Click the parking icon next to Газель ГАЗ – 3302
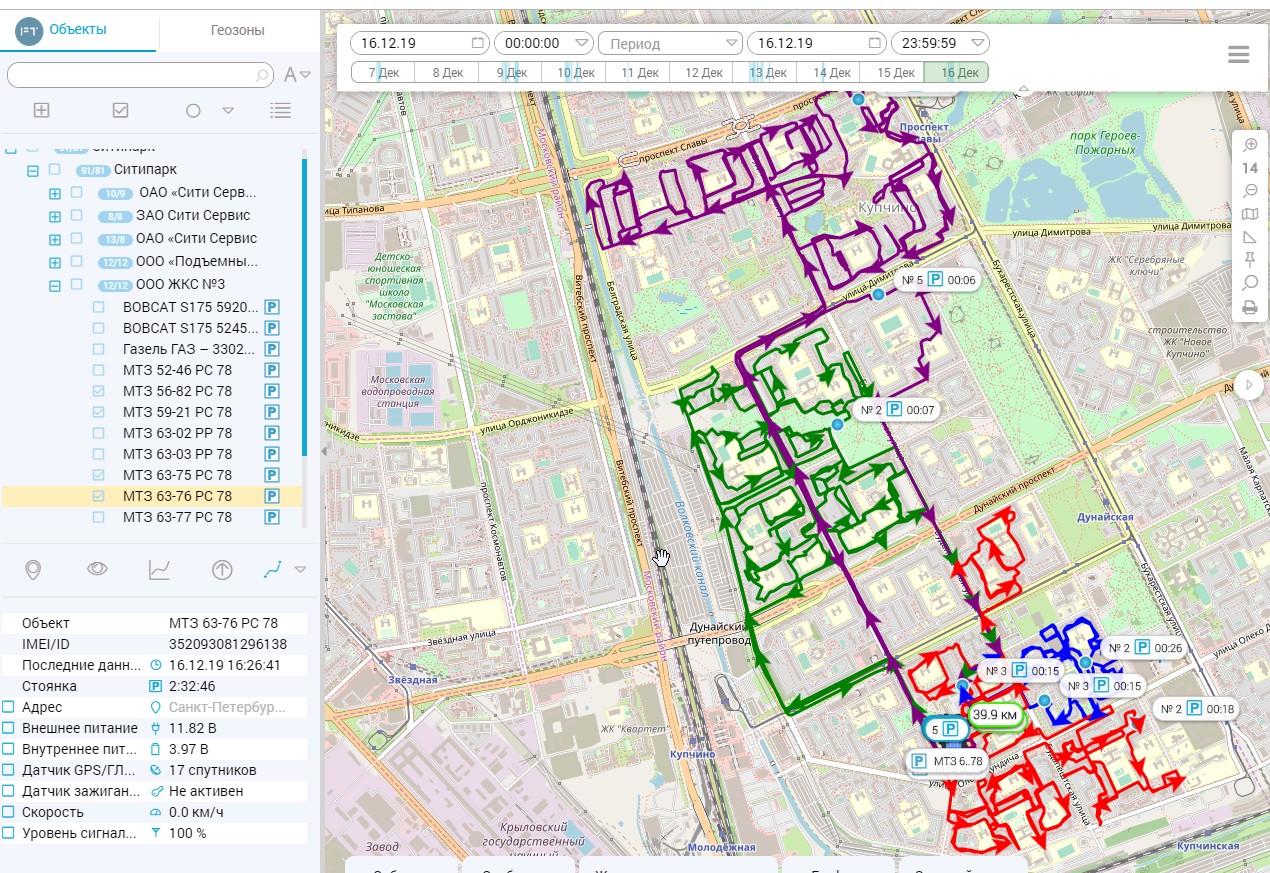 coord(271,349)
